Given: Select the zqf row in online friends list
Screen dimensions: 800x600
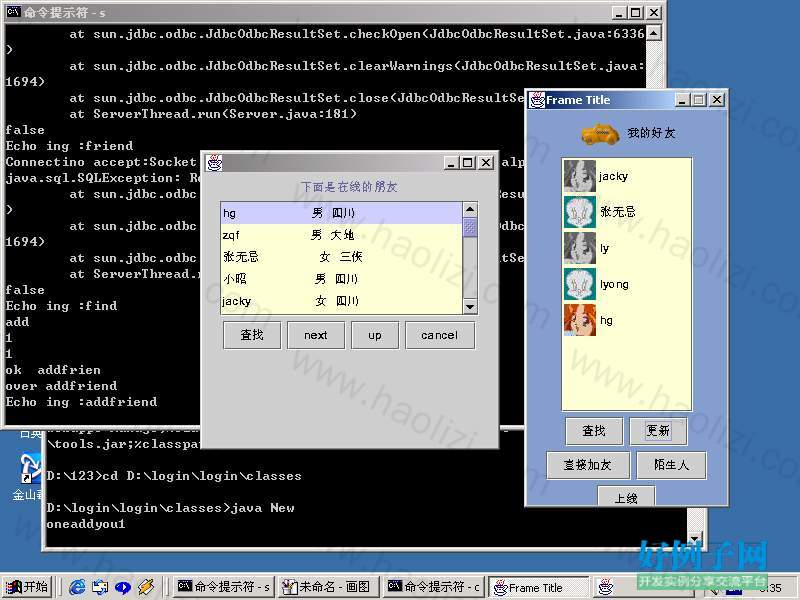Looking at the screenshot, I should (342, 235).
